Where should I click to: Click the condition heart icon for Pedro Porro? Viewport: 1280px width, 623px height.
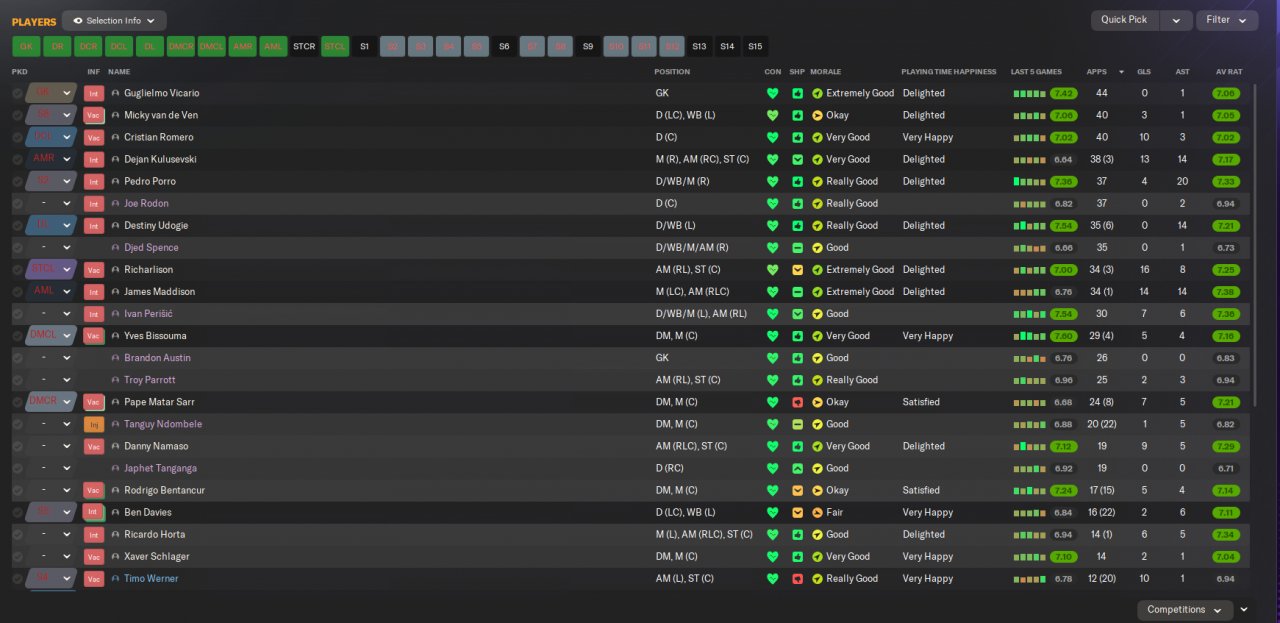tap(772, 181)
